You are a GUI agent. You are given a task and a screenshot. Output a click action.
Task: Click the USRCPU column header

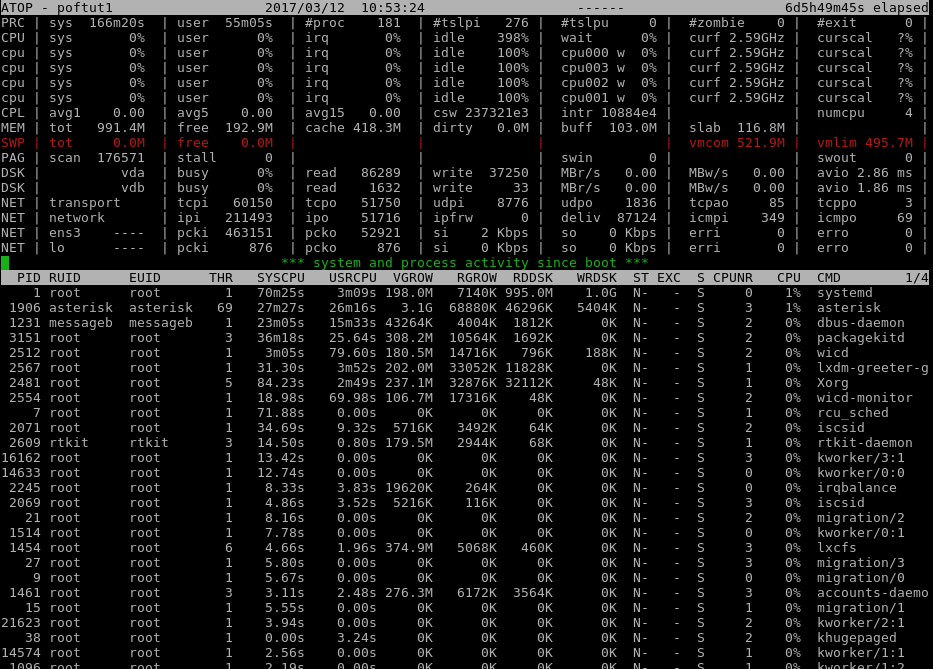(x=353, y=278)
